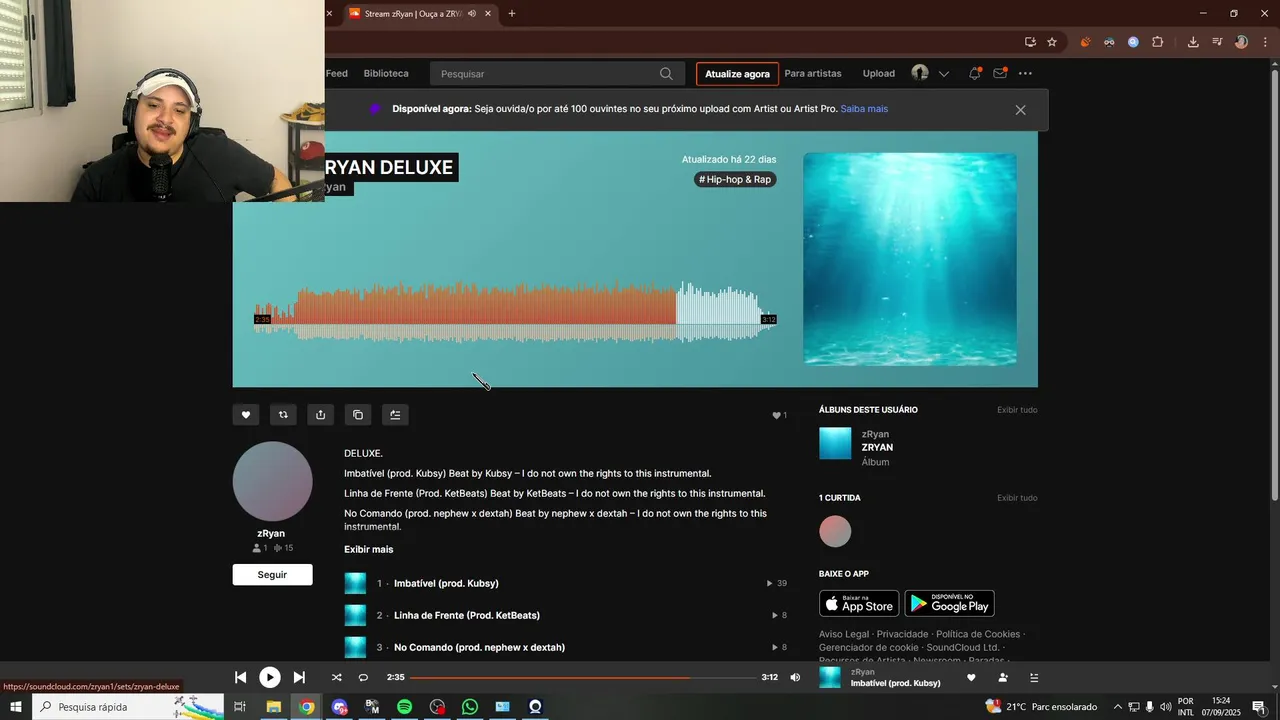Open the playlist likes count heart
Viewport: 1280px width, 720px height.
pos(779,415)
